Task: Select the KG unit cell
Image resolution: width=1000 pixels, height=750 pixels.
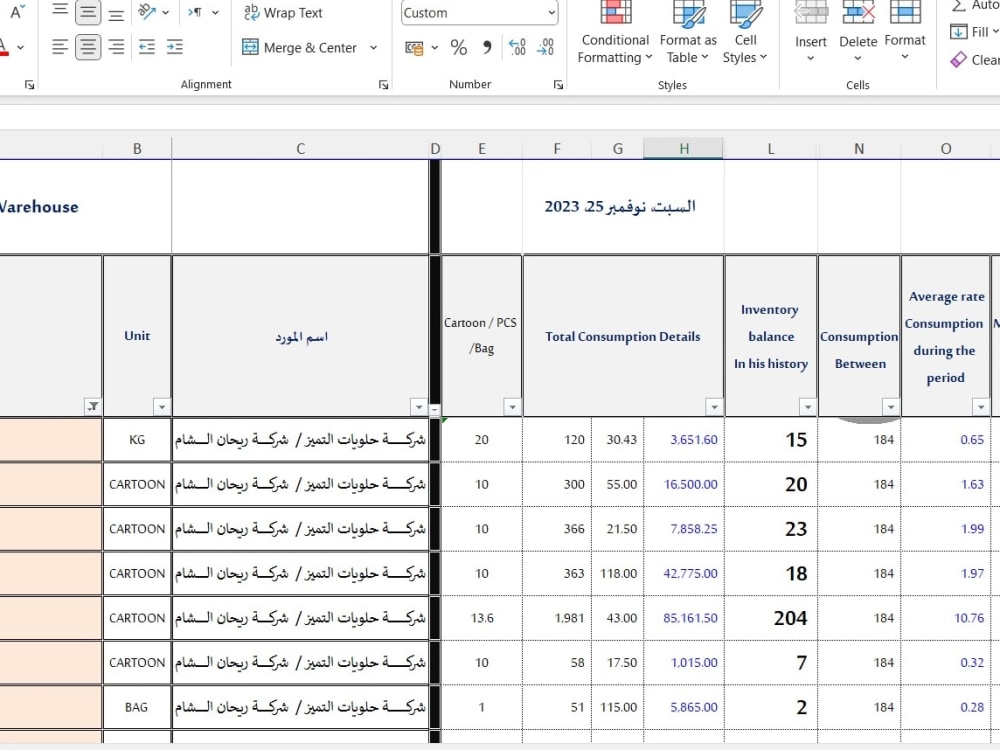Action: point(137,439)
